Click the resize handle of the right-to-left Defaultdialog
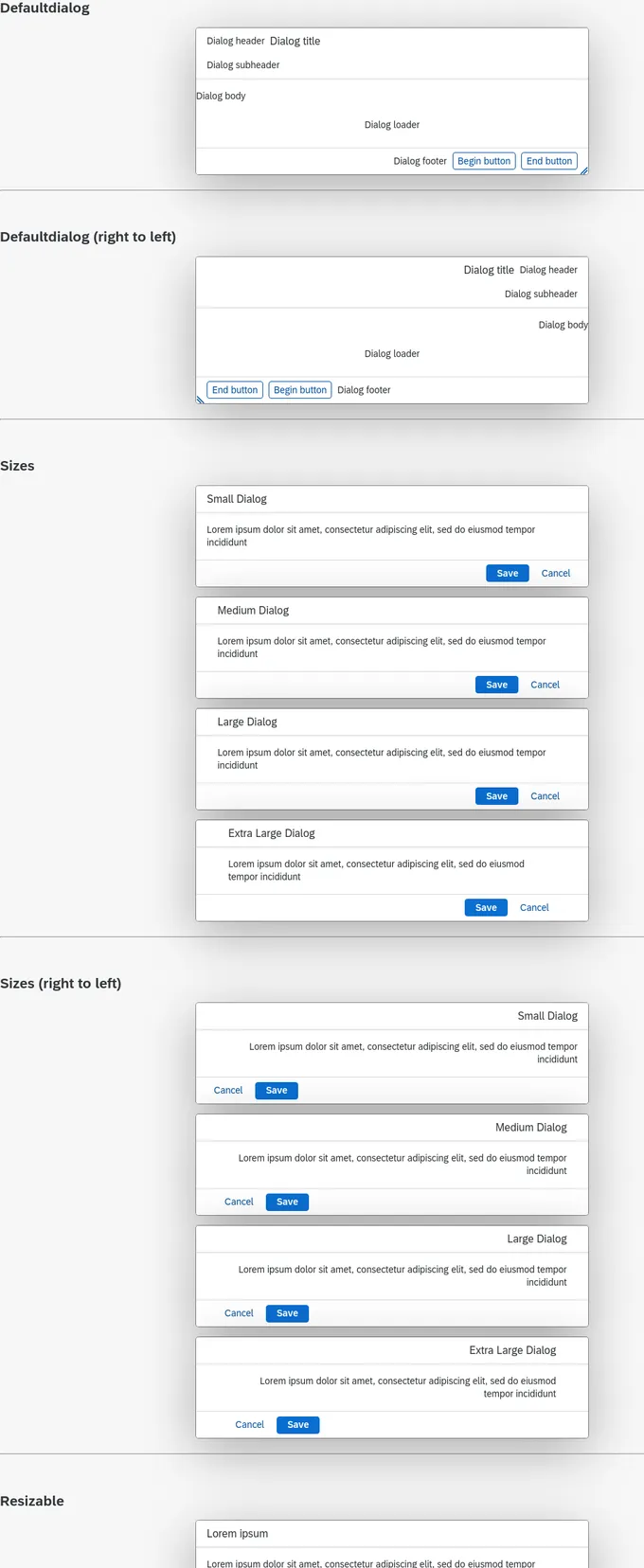Screen dimensions: 644x1568 tap(200, 400)
